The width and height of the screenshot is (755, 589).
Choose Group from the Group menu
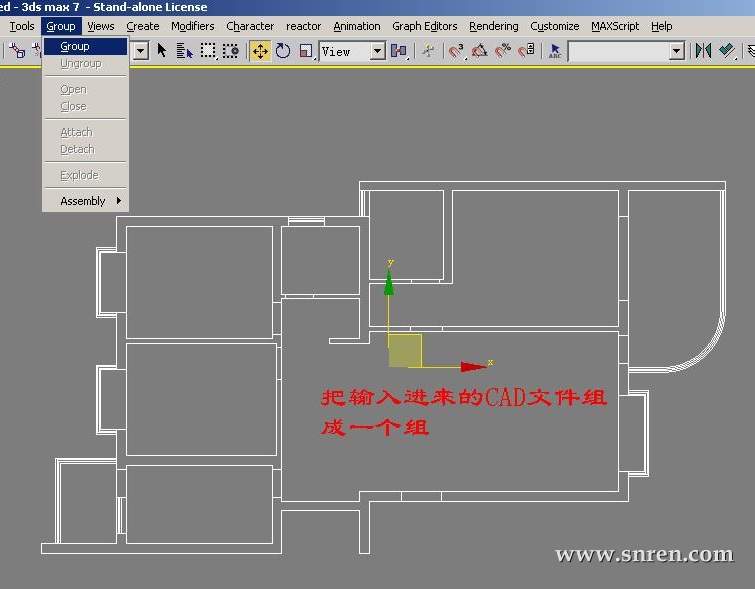pyautogui.click(x=86, y=46)
